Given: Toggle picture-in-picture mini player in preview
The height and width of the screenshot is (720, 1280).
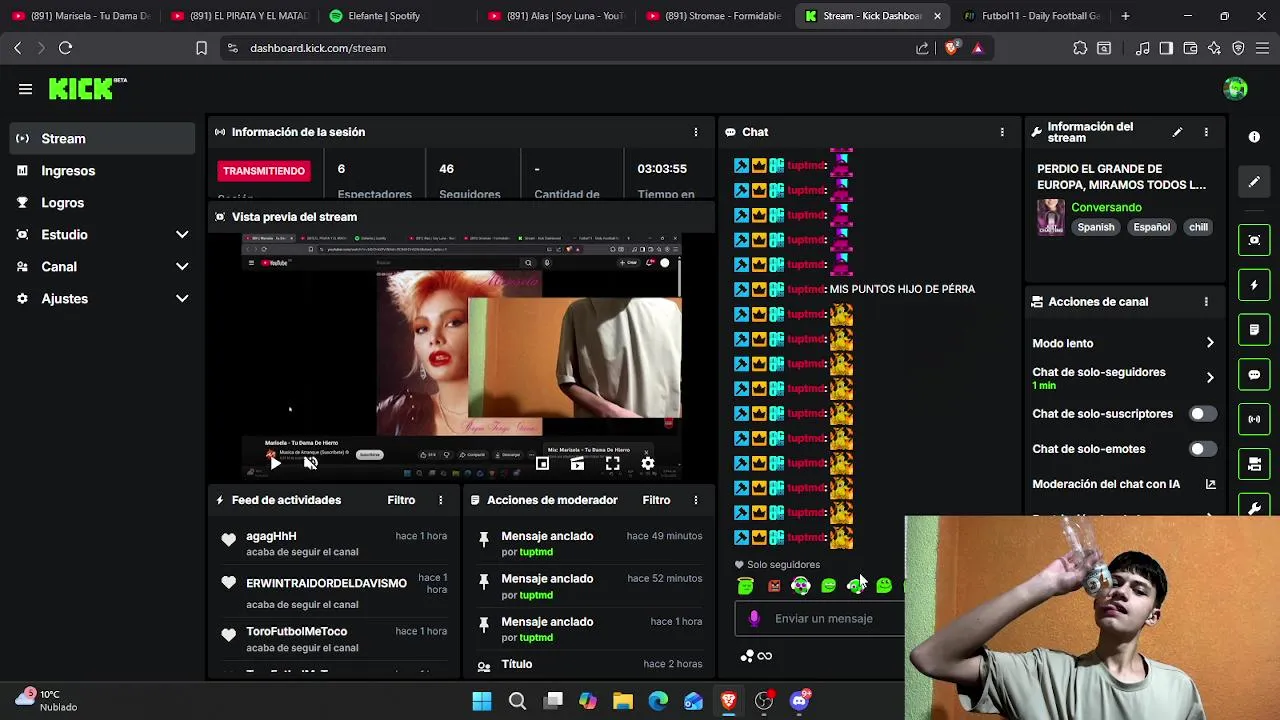Looking at the screenshot, I should [542, 463].
